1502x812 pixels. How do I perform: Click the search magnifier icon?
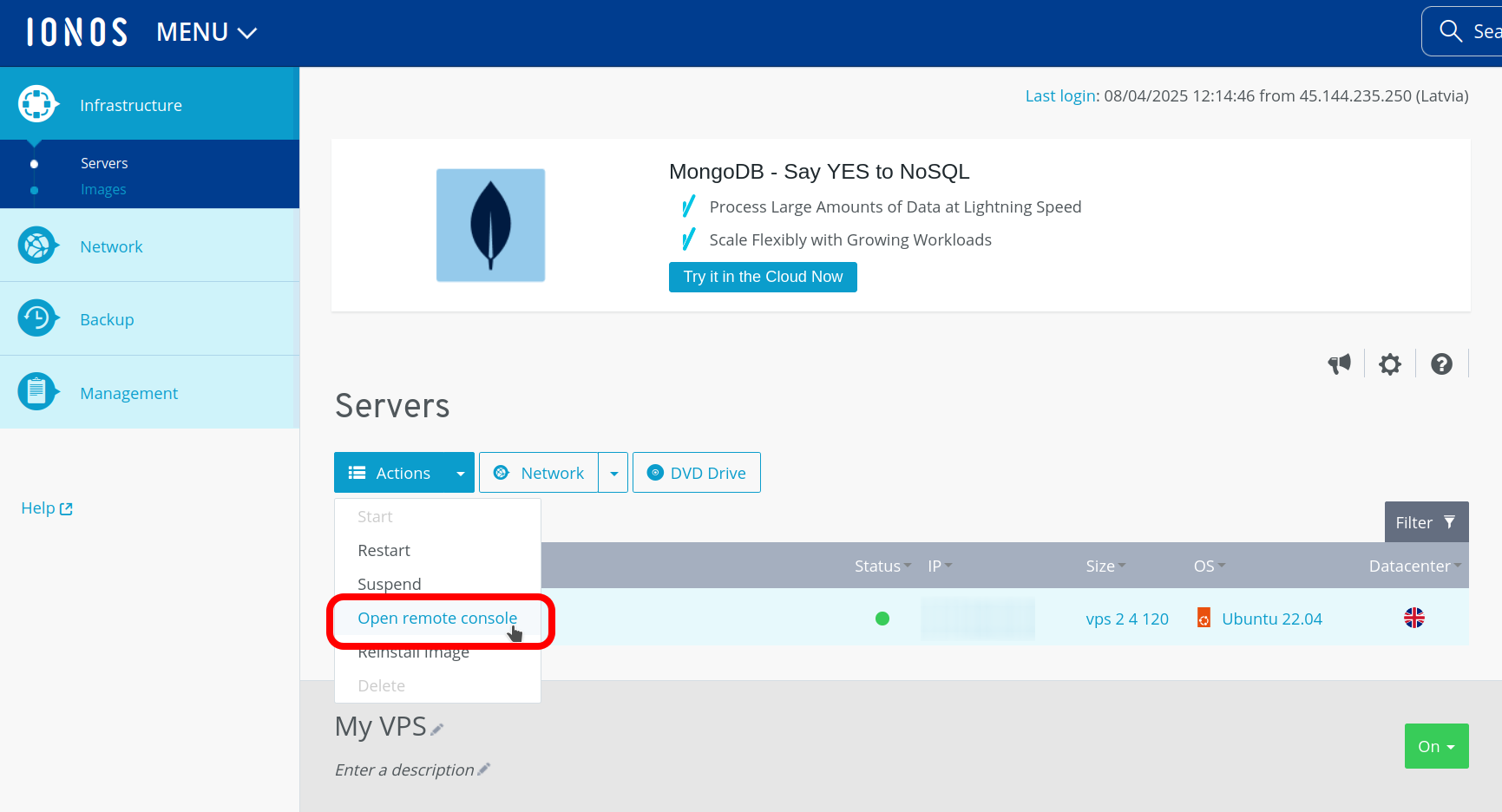click(x=1450, y=31)
